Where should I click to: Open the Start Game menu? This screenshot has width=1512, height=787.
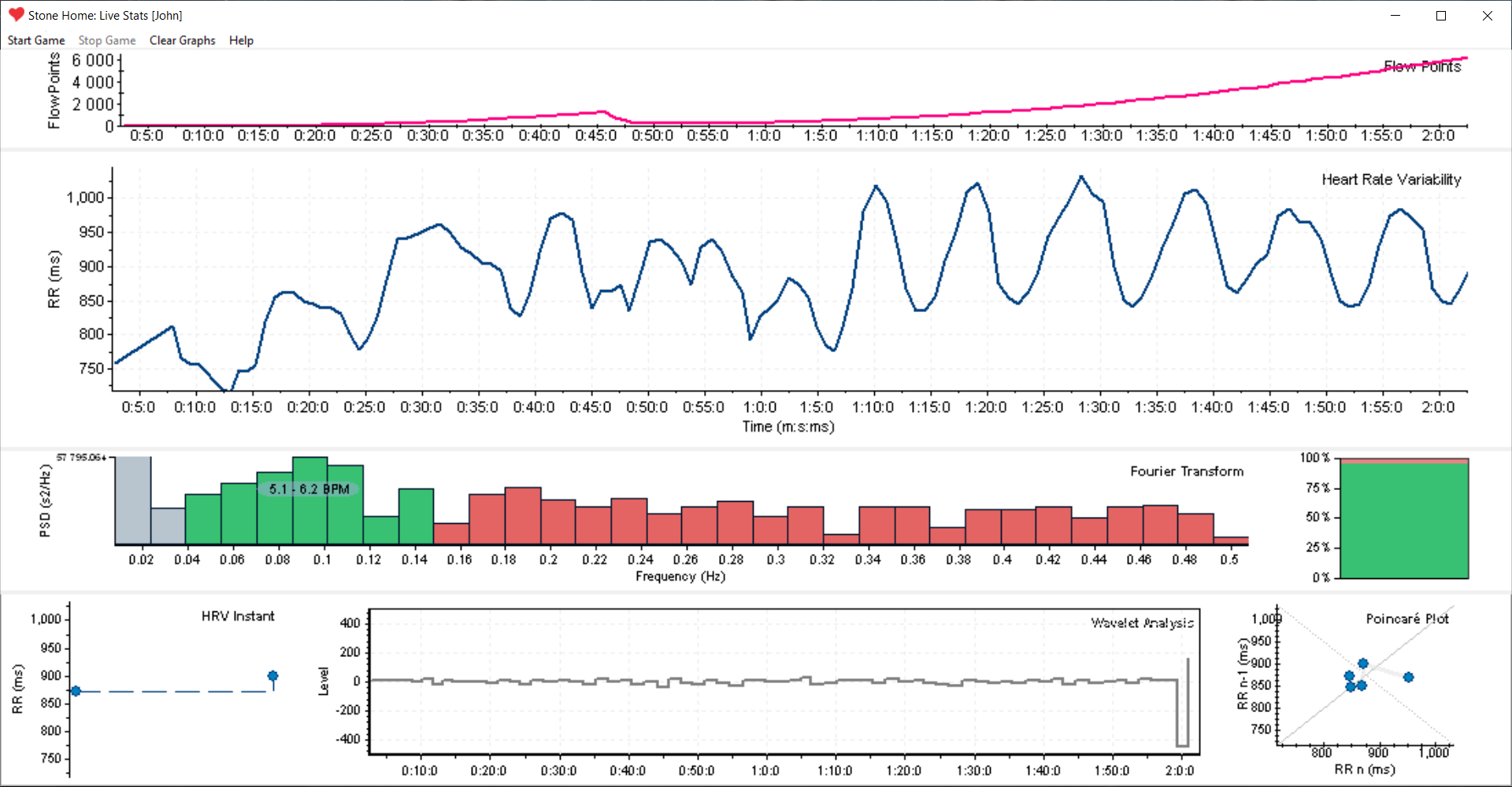tap(36, 40)
